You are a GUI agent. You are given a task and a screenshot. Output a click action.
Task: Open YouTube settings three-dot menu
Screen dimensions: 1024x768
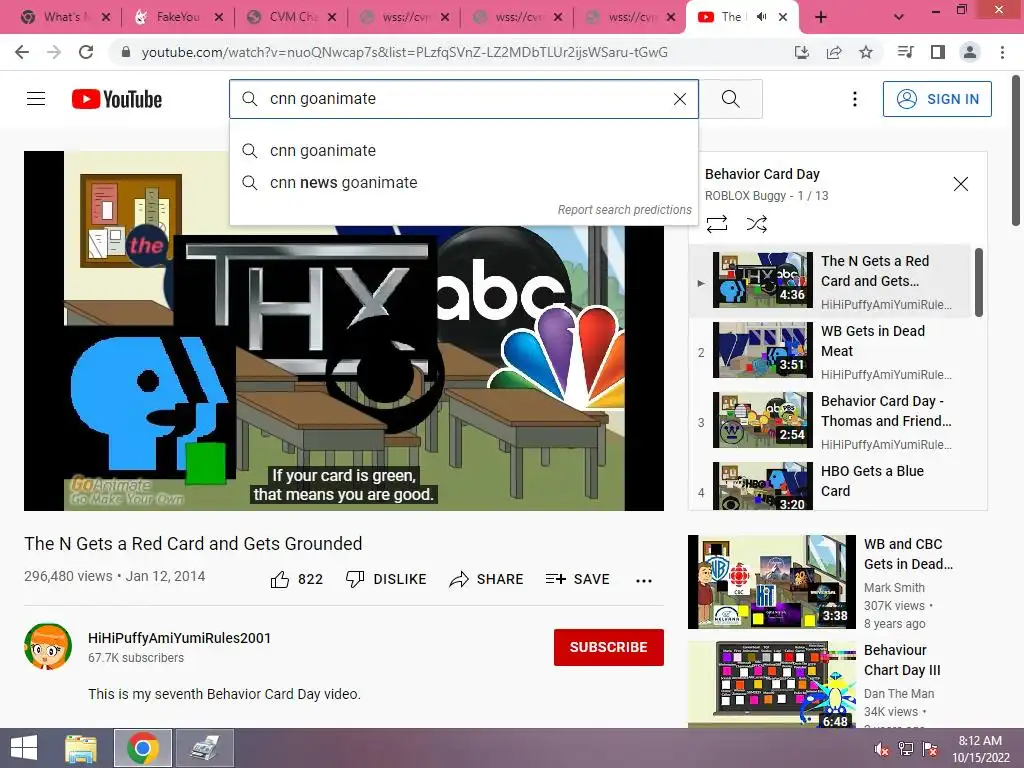854,99
